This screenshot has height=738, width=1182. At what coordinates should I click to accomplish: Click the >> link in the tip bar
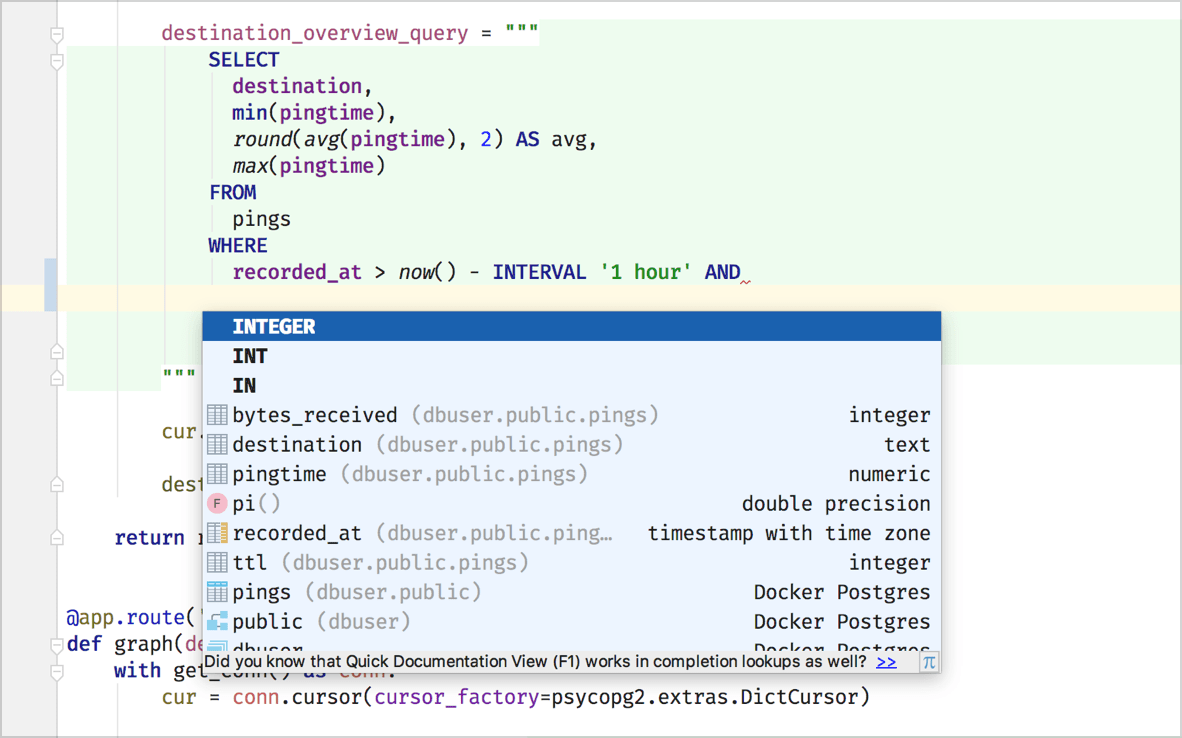[x=886, y=662]
